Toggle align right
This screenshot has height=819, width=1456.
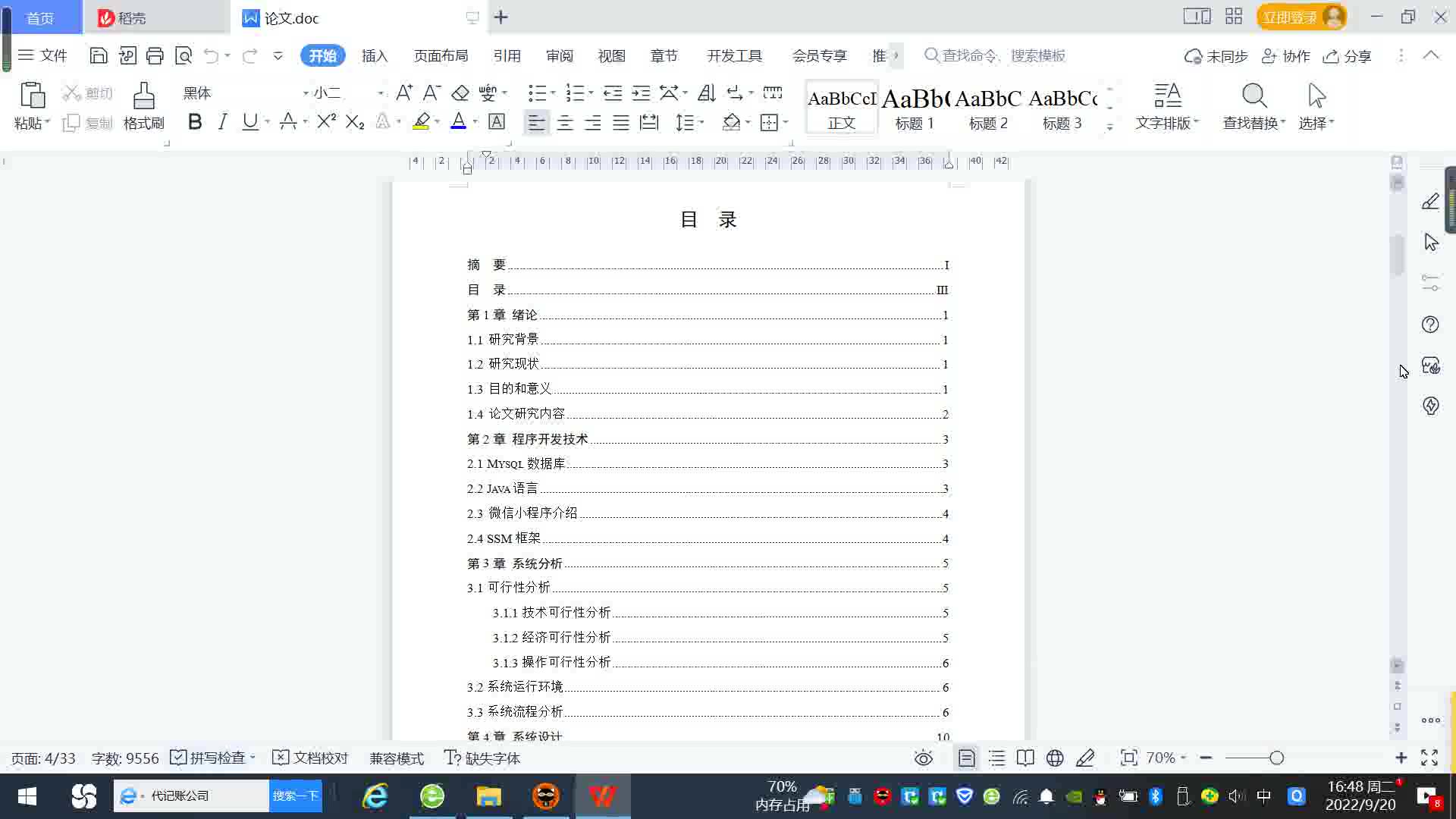(x=593, y=122)
